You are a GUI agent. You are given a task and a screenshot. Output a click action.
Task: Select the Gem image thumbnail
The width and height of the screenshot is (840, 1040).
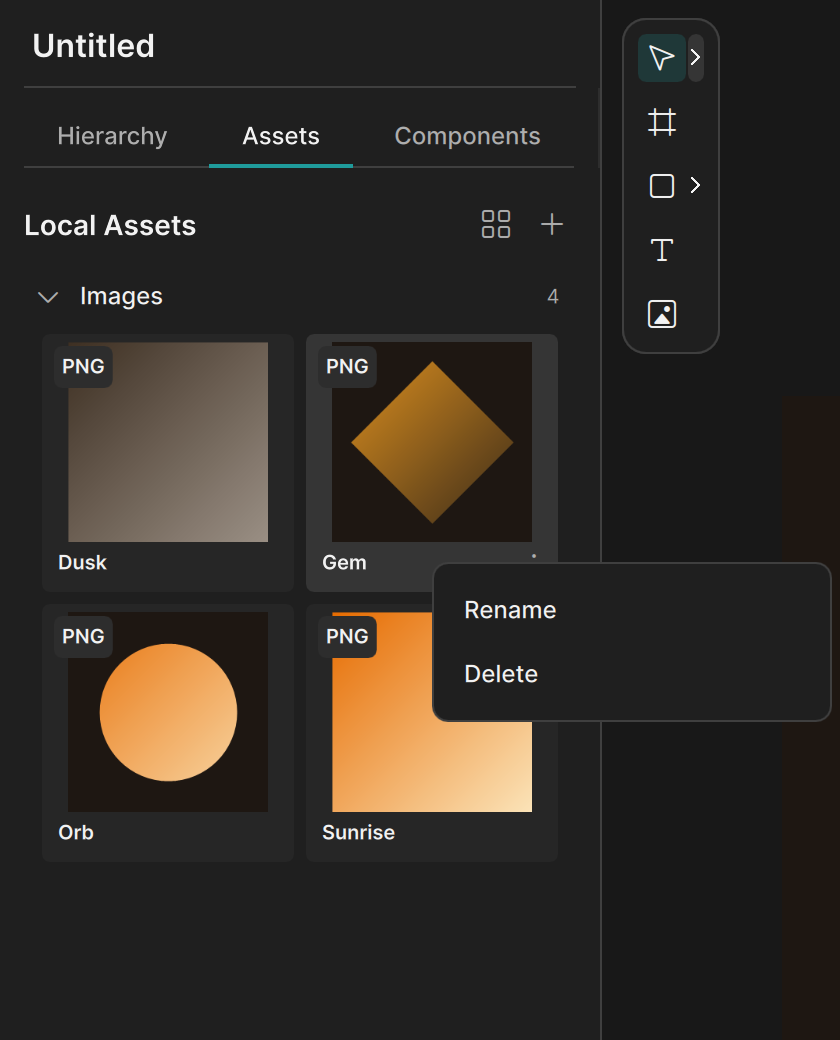pyautogui.click(x=432, y=442)
